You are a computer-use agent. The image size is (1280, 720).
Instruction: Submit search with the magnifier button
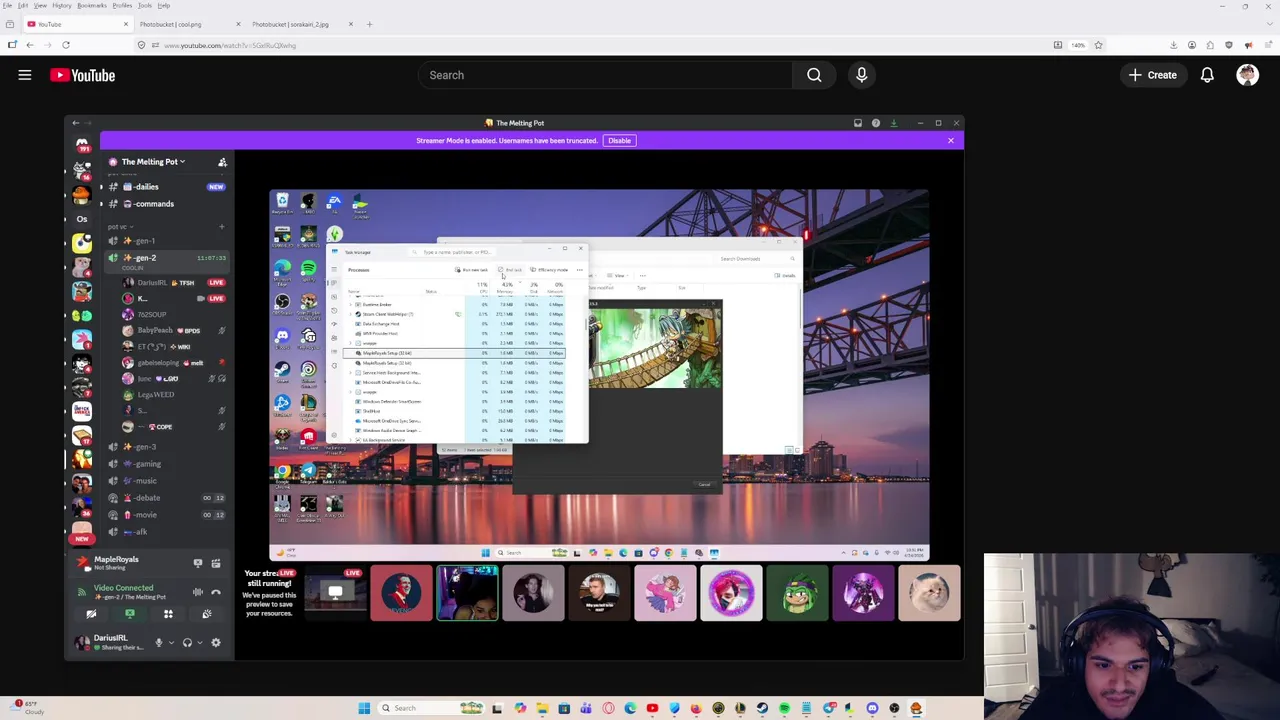(x=814, y=75)
